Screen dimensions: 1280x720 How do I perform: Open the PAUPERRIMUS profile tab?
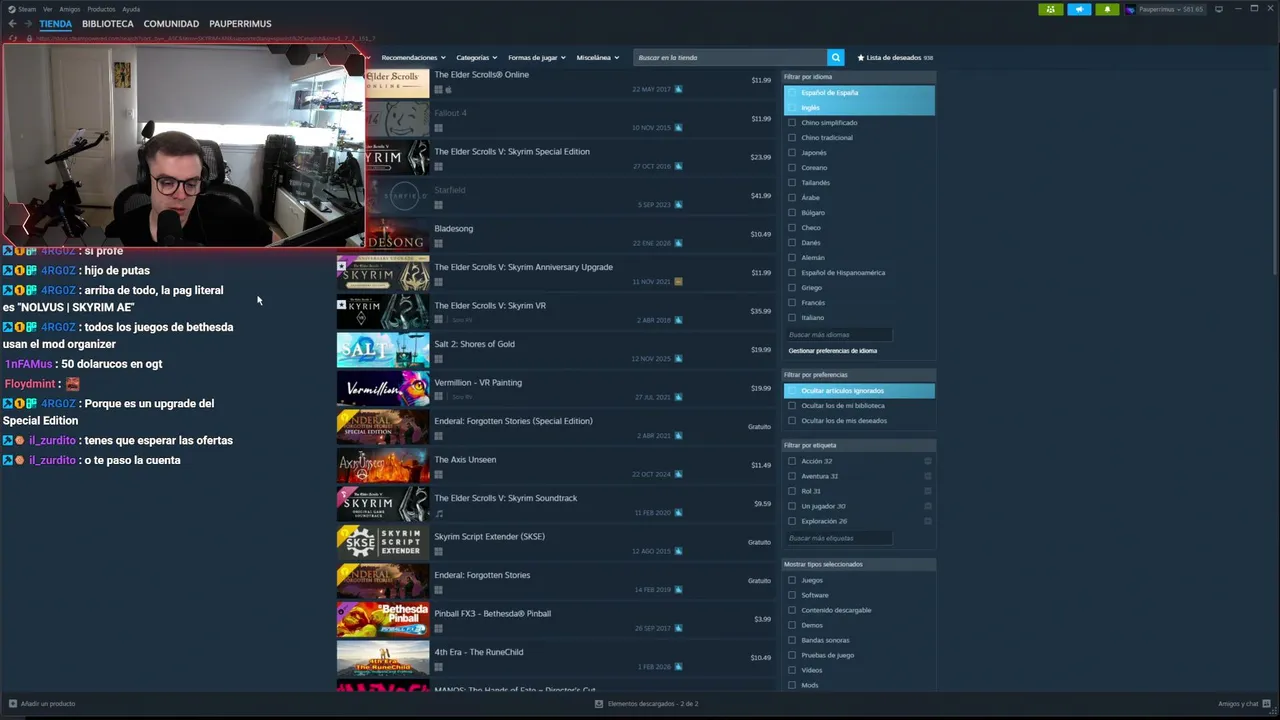coord(240,23)
